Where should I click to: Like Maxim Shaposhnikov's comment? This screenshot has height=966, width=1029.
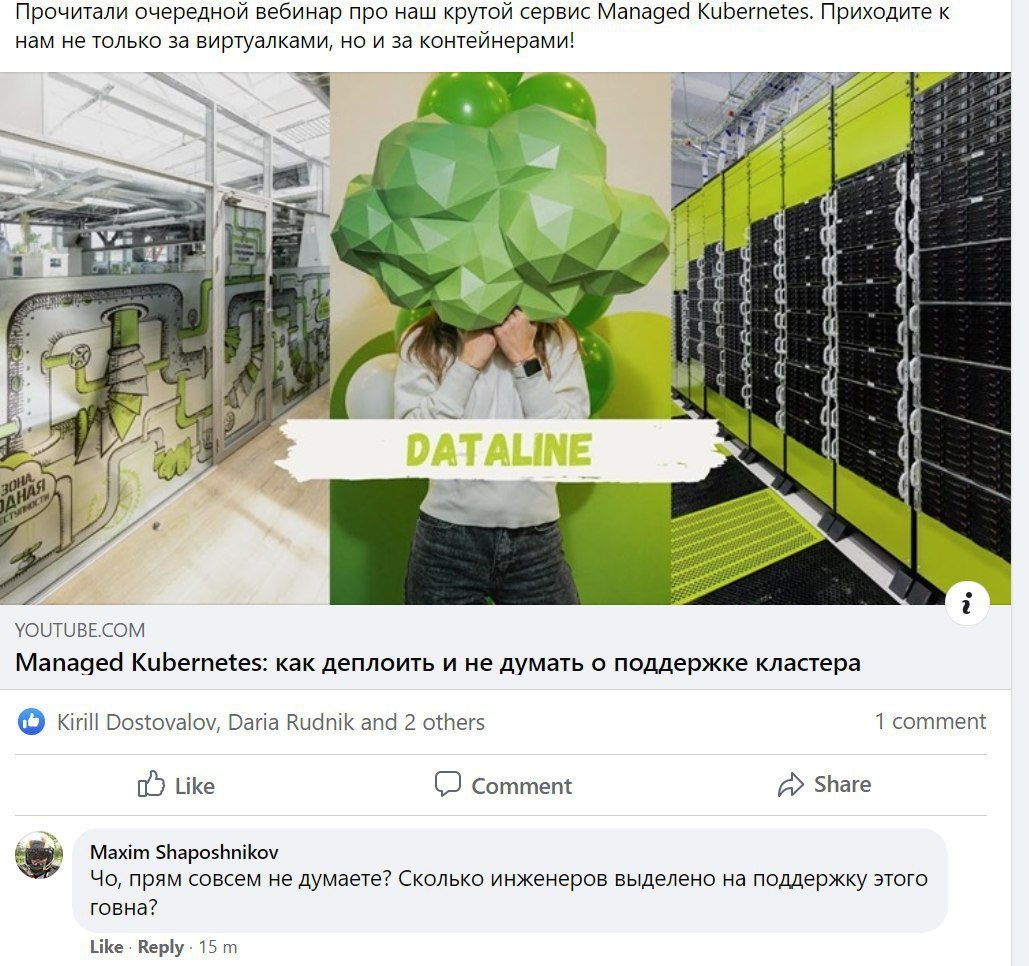106,947
